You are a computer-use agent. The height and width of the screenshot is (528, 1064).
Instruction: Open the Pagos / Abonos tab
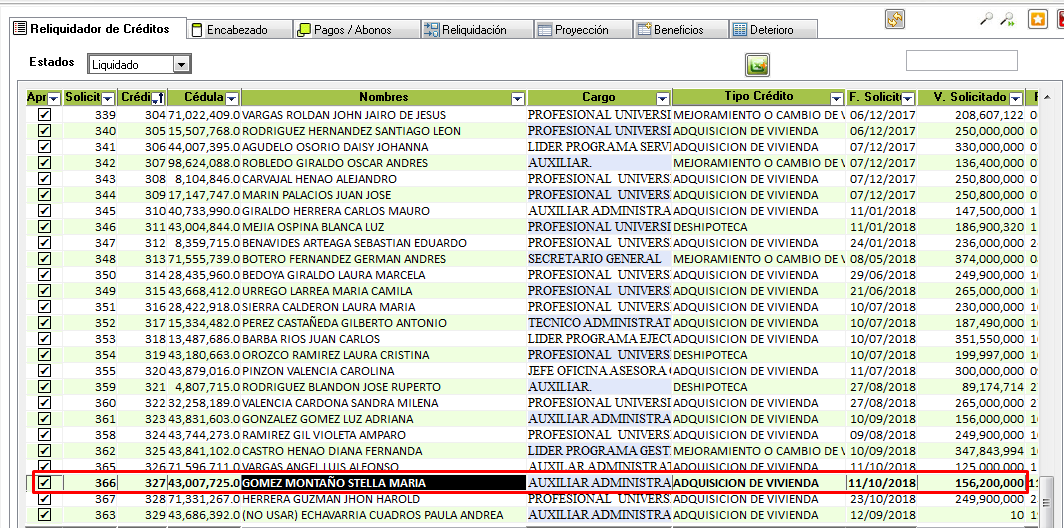coord(356,30)
